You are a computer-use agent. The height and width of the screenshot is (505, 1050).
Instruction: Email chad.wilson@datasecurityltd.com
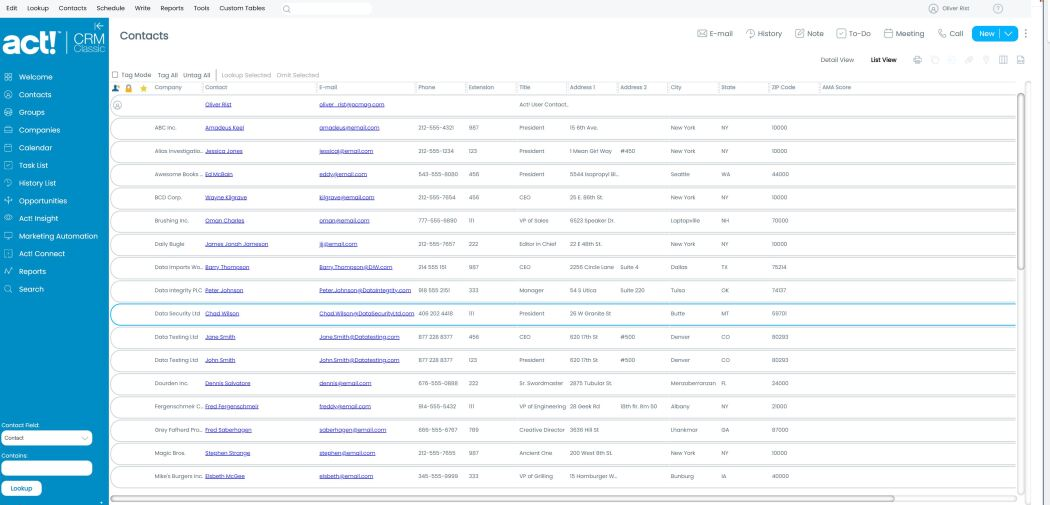tap(367, 313)
